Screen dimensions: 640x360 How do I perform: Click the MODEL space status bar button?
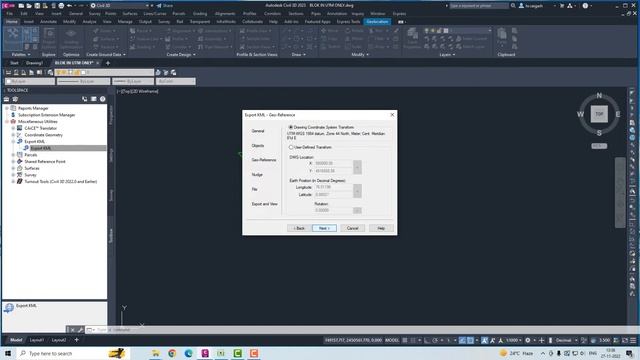click(392, 340)
